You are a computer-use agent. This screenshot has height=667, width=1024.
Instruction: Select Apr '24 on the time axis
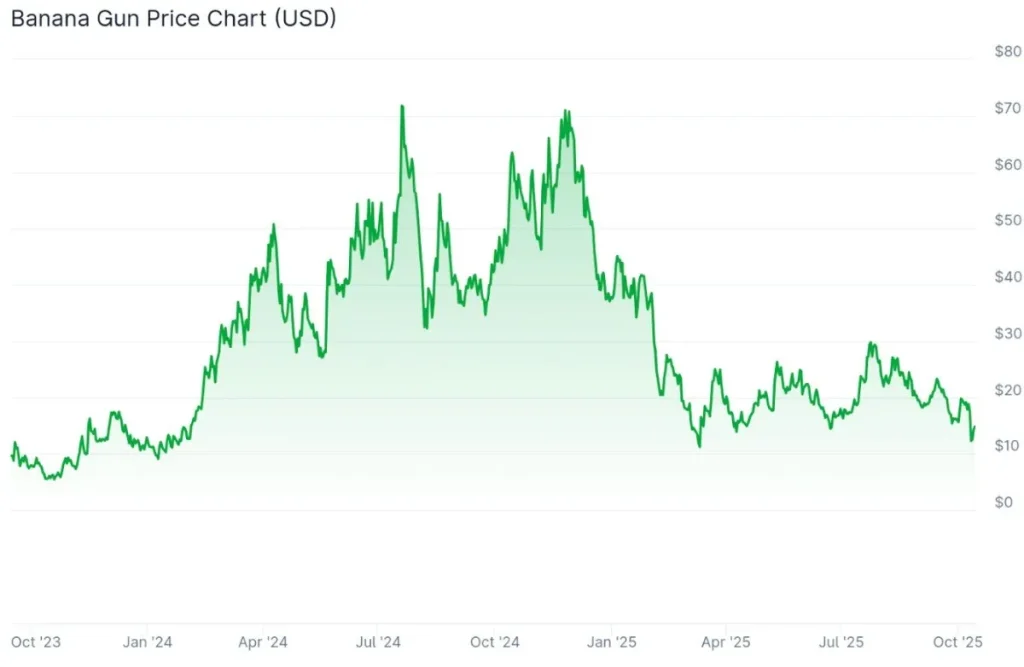tap(263, 642)
